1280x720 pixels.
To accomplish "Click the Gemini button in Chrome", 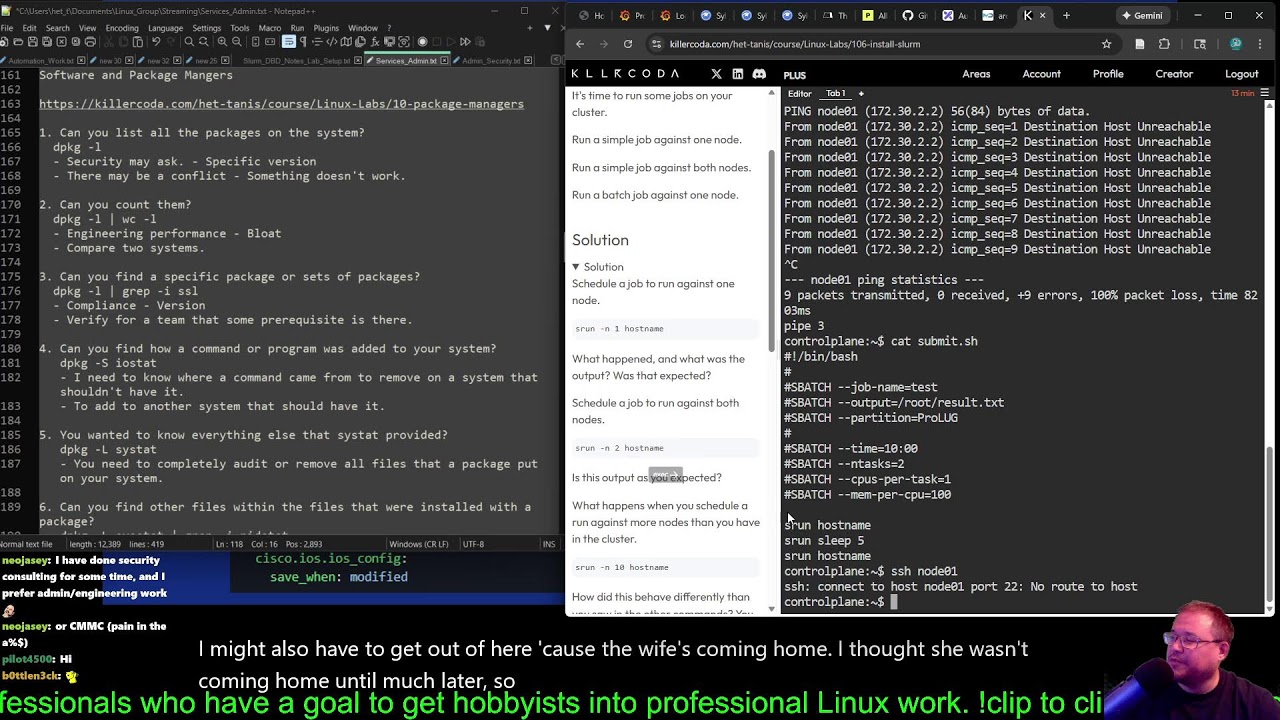I will coord(1142,16).
